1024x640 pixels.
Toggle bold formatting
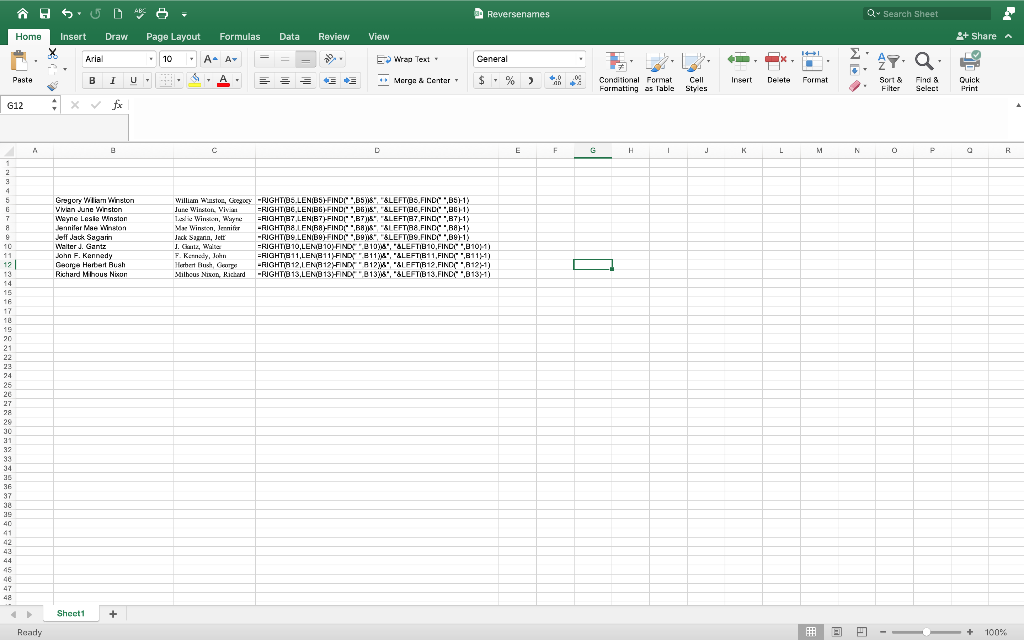[91, 79]
